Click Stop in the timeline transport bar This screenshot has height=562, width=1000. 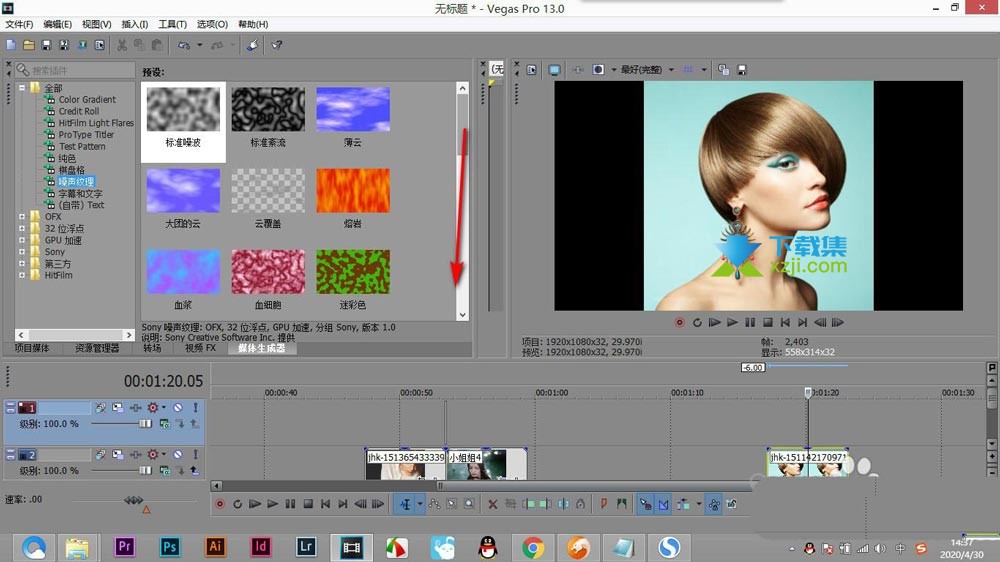(308, 504)
